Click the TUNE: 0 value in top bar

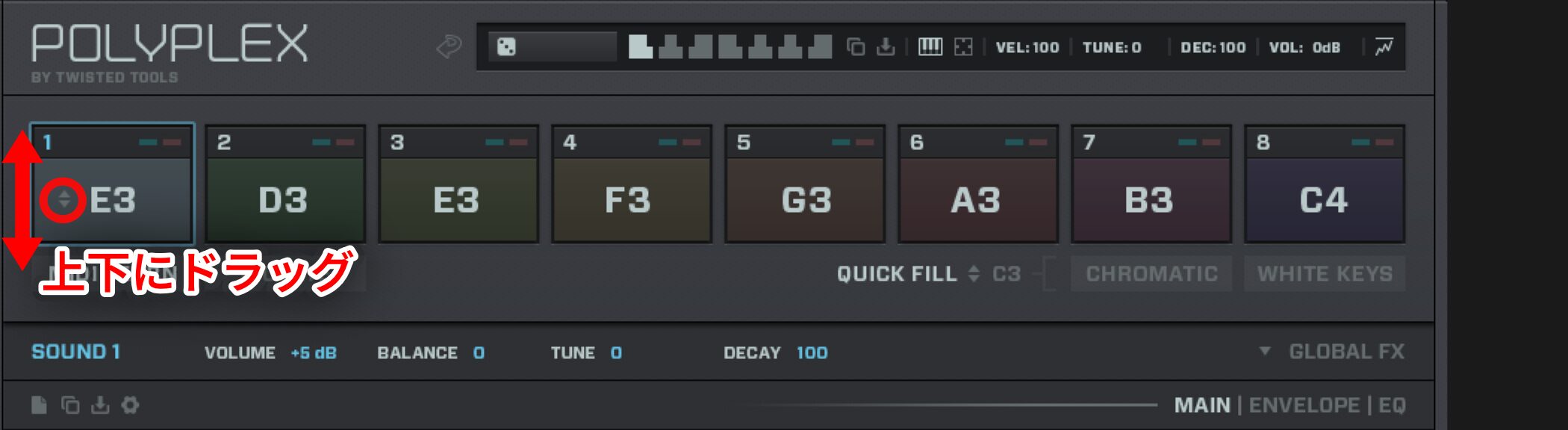pyautogui.click(x=1112, y=48)
